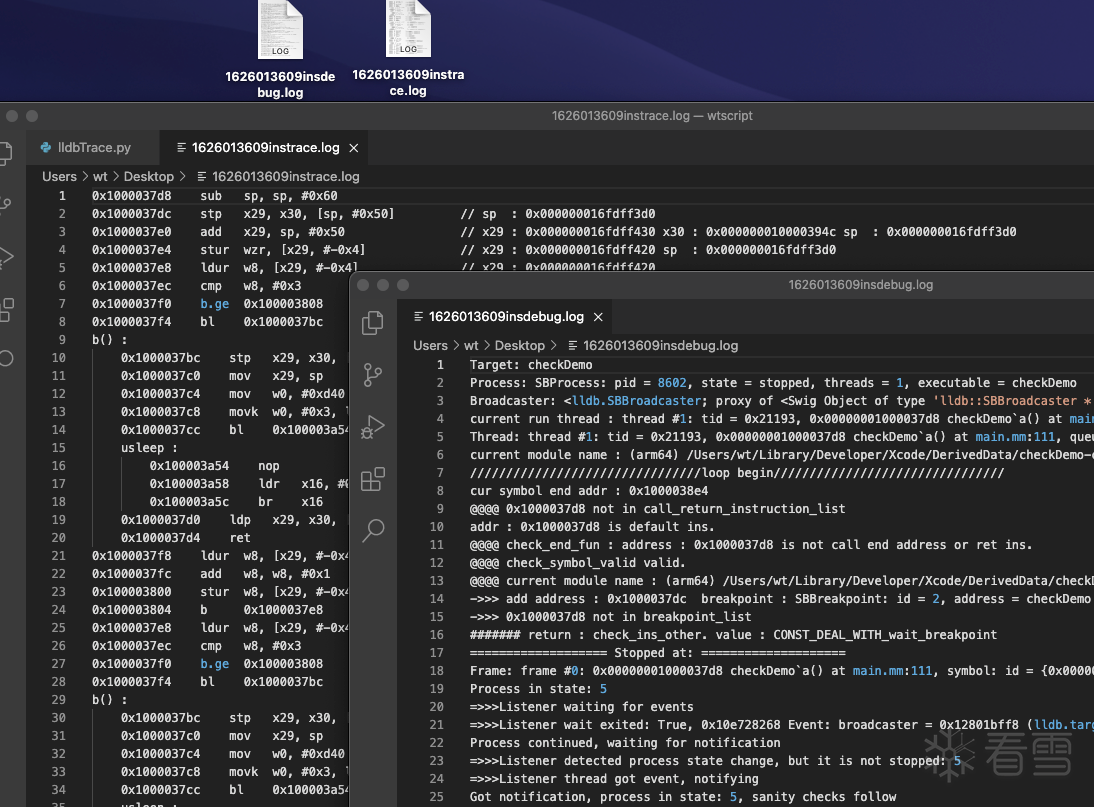This screenshot has width=1094, height=807.
Task: Click 'addr : 0x1000037d8 is default ins.' line
Action: 592,527
